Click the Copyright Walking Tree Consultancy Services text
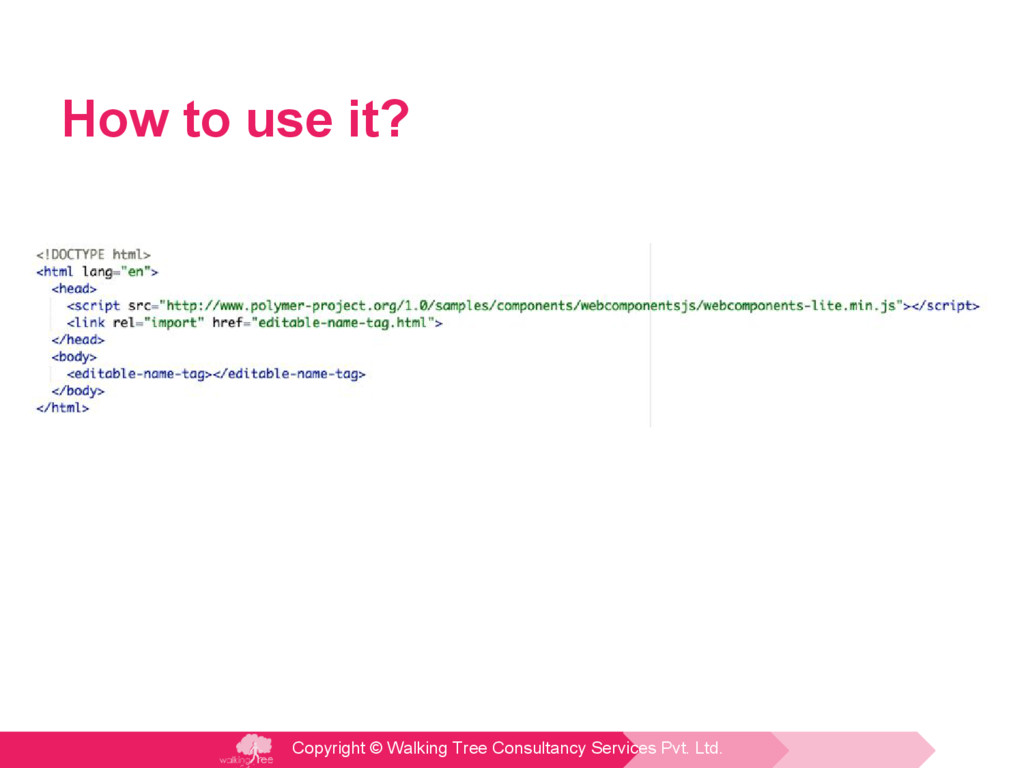Image resolution: width=1024 pixels, height=768 pixels. [507, 748]
